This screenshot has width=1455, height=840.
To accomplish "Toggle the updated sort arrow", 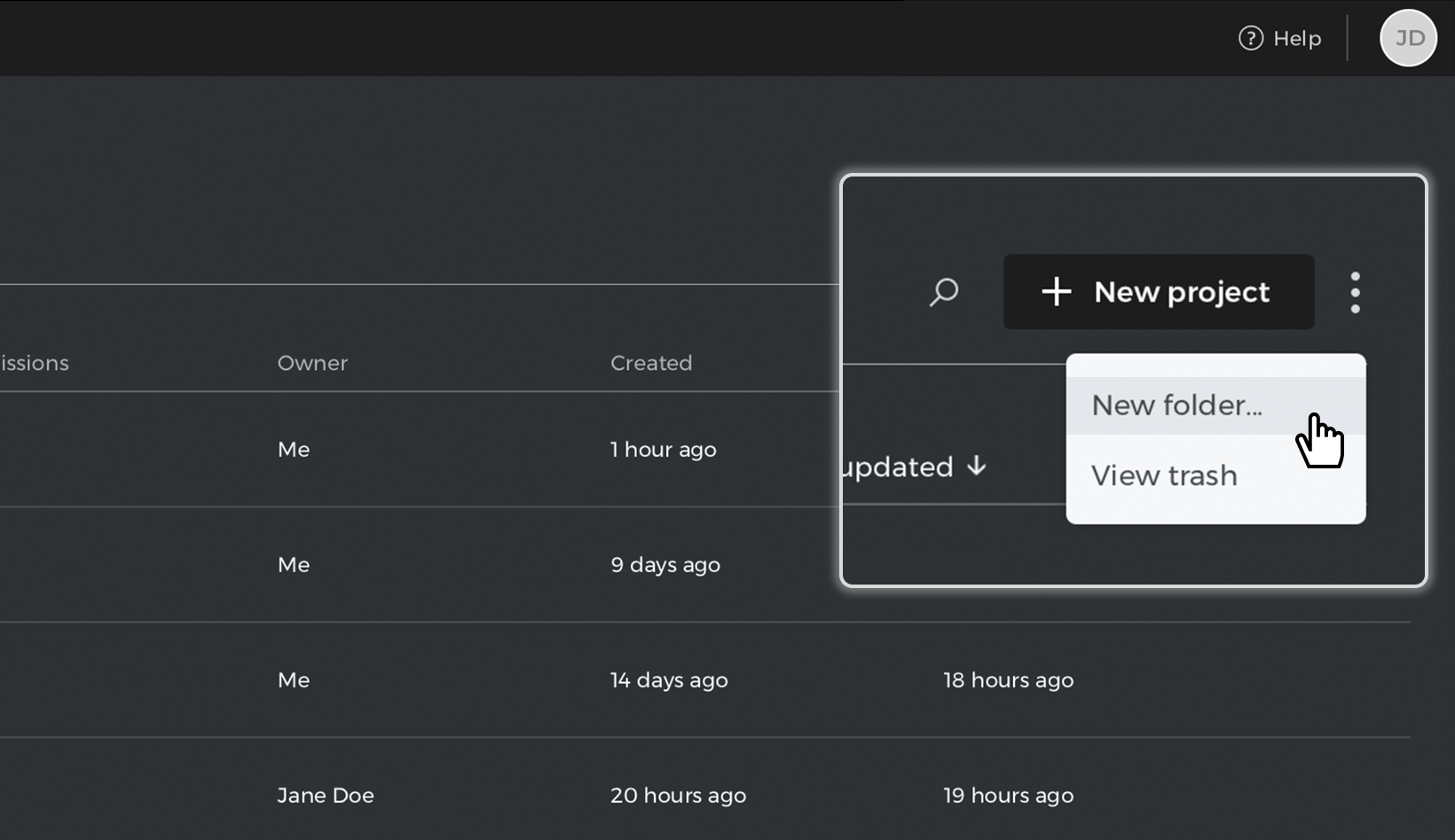I will click(976, 466).
